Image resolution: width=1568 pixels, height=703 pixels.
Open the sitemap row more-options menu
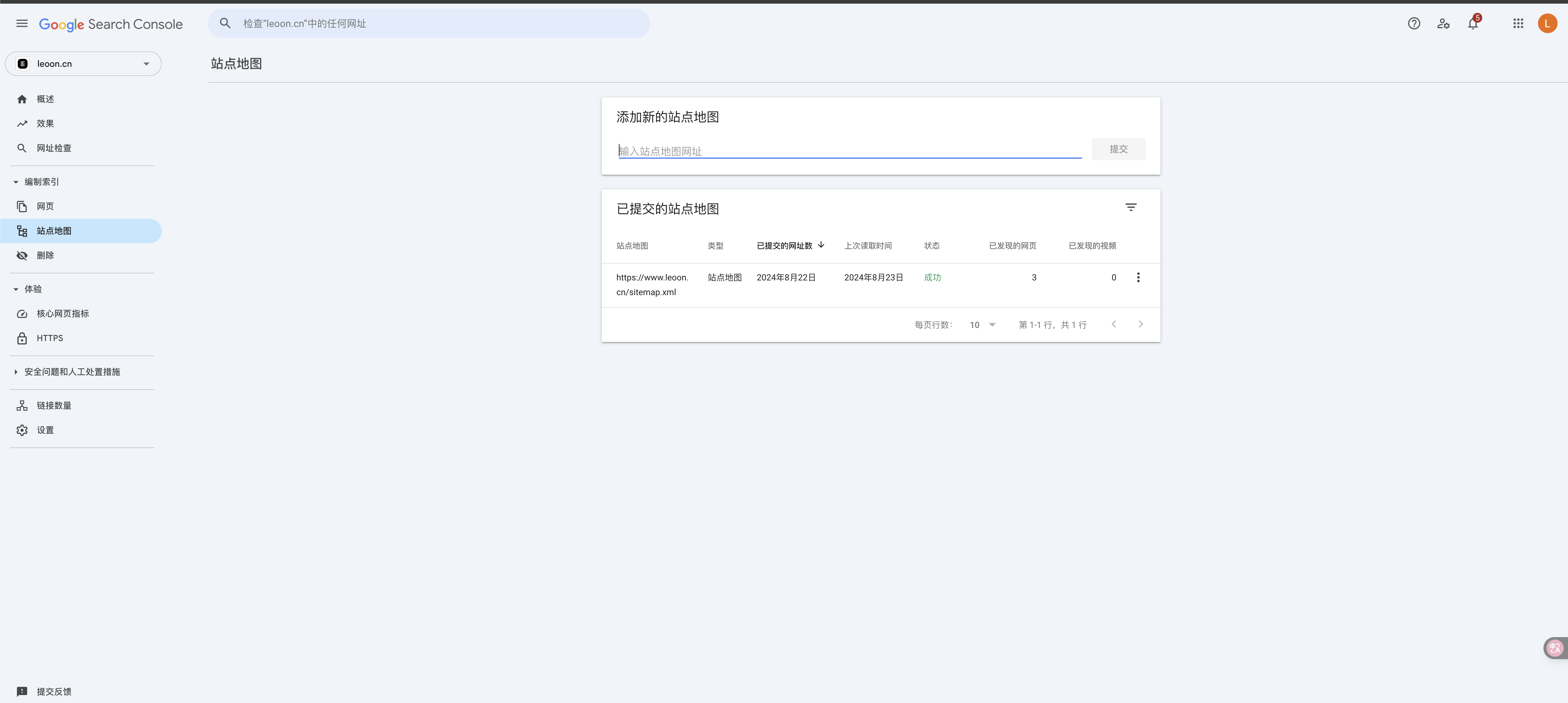1138,278
